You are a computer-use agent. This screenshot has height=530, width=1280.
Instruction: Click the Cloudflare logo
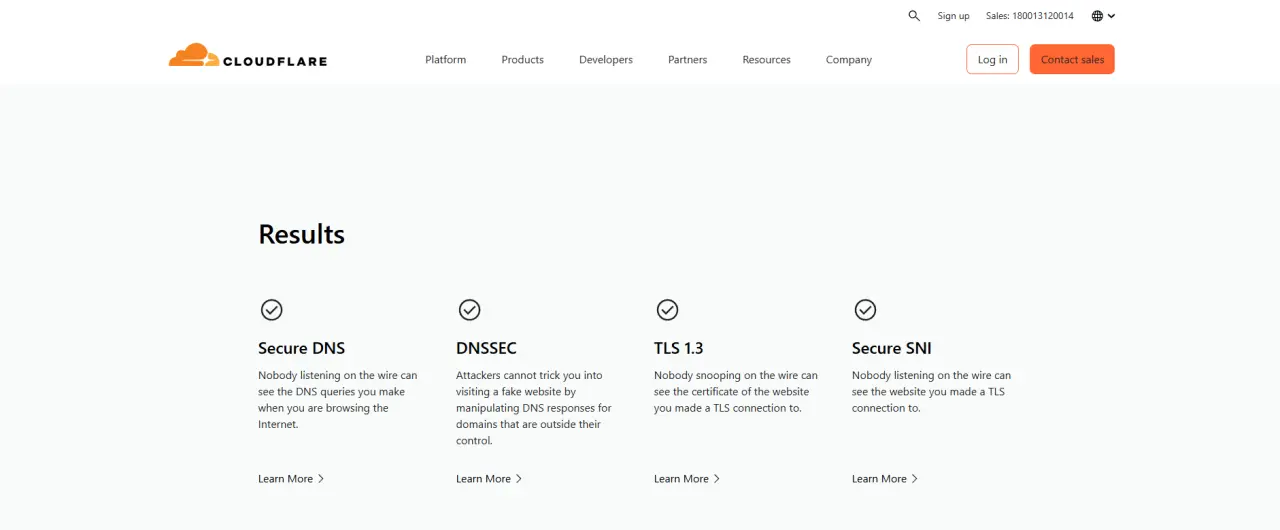click(x=248, y=57)
